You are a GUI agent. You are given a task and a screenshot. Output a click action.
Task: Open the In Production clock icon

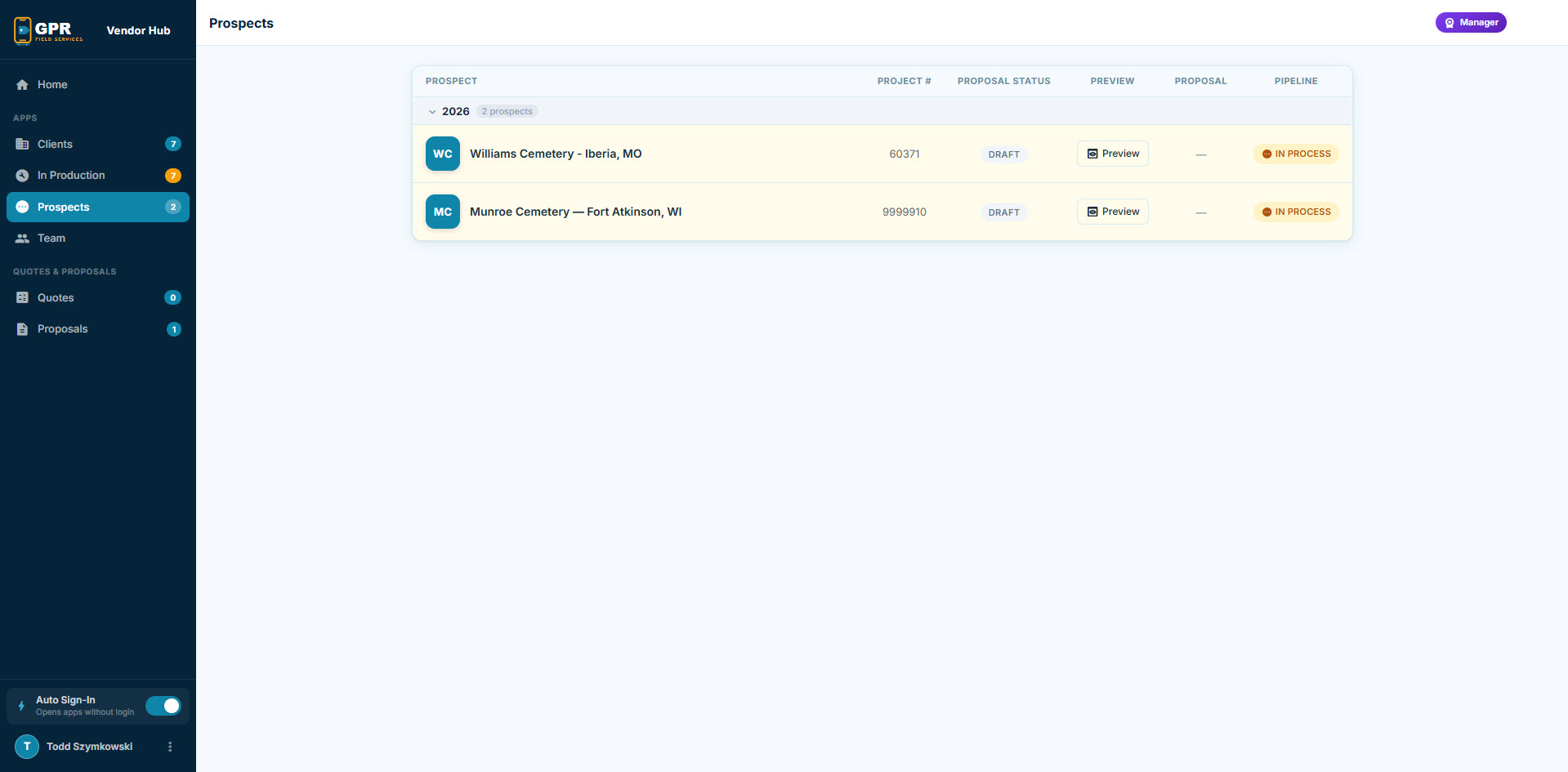click(x=21, y=175)
